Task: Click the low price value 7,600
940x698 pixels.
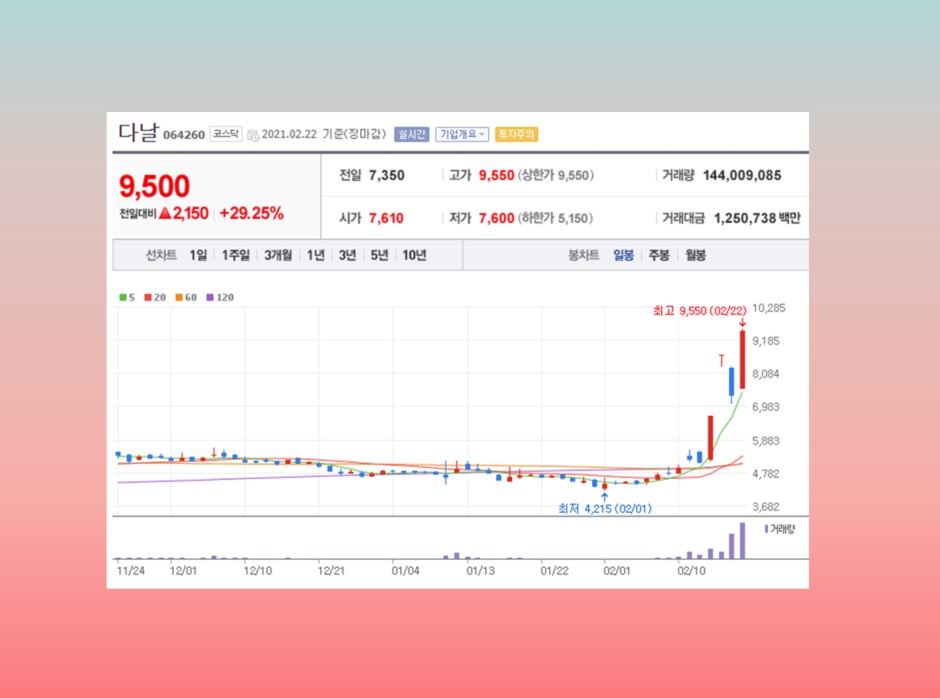Action: tap(496, 218)
